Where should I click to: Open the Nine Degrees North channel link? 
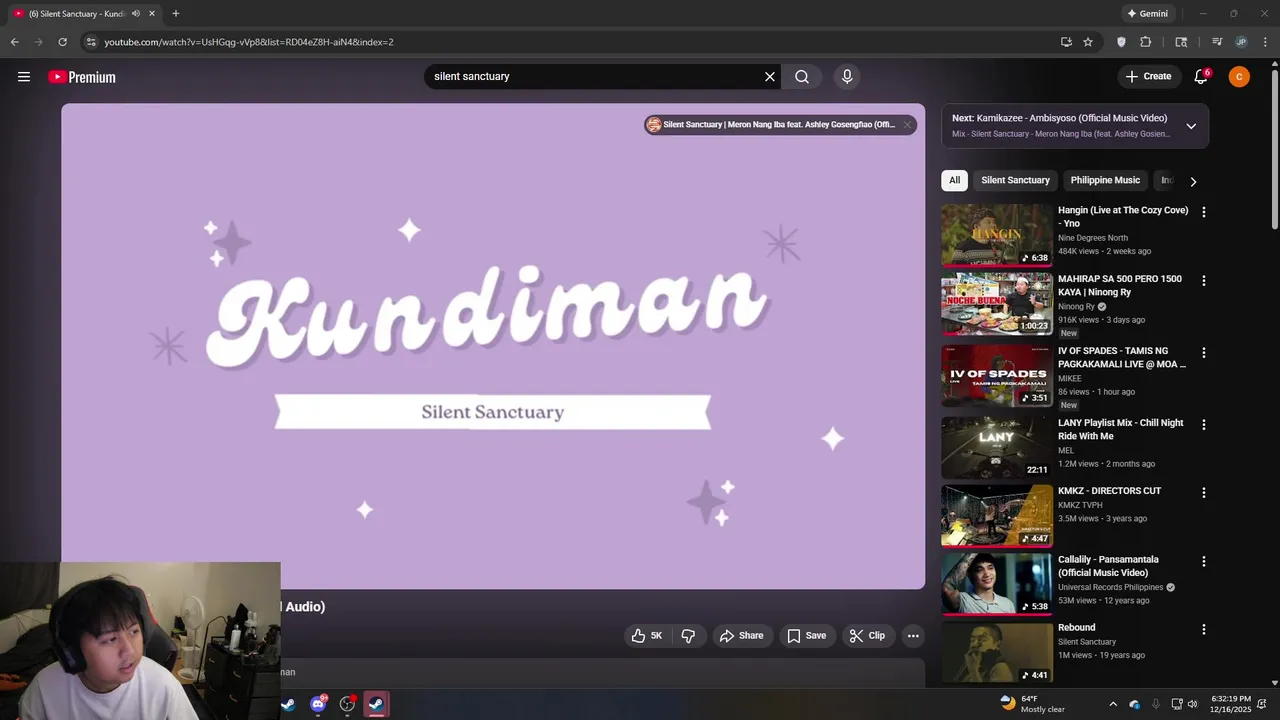pos(1093,238)
